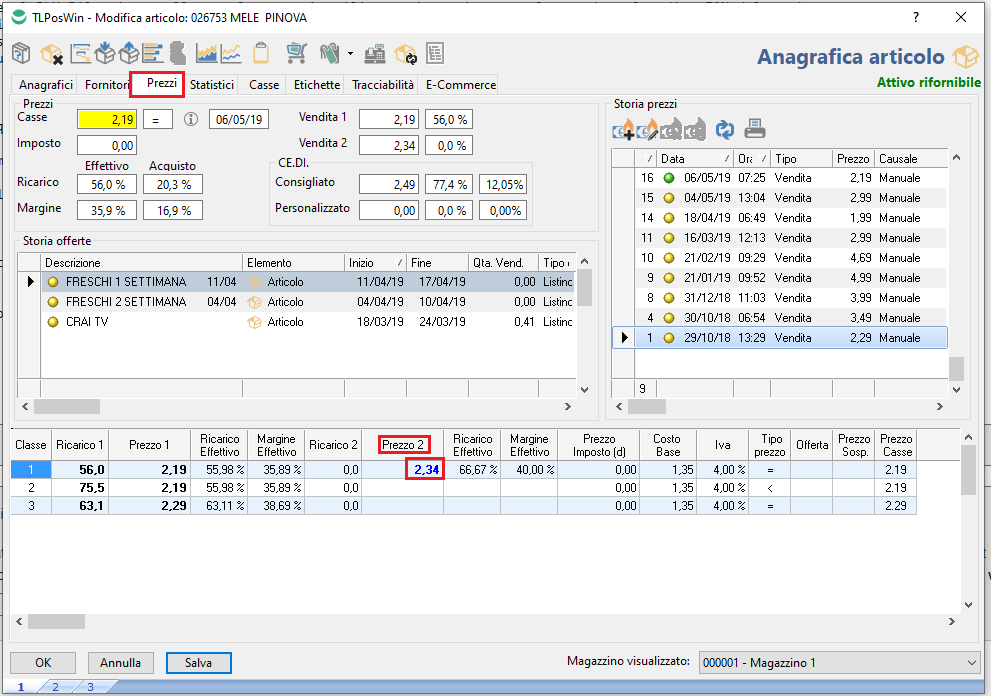Print the Storia prezzi price history

[x=755, y=129]
